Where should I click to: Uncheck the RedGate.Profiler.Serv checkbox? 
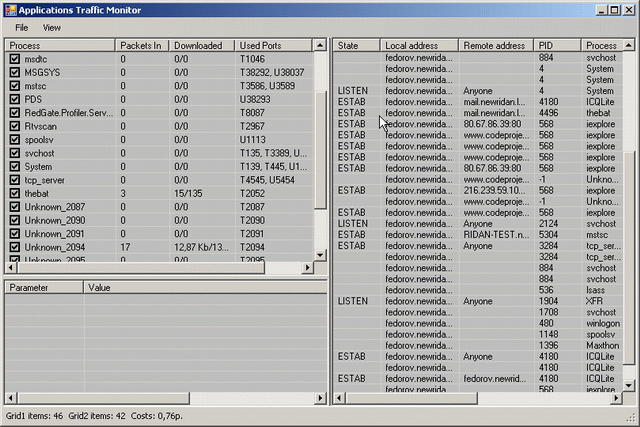point(15,113)
